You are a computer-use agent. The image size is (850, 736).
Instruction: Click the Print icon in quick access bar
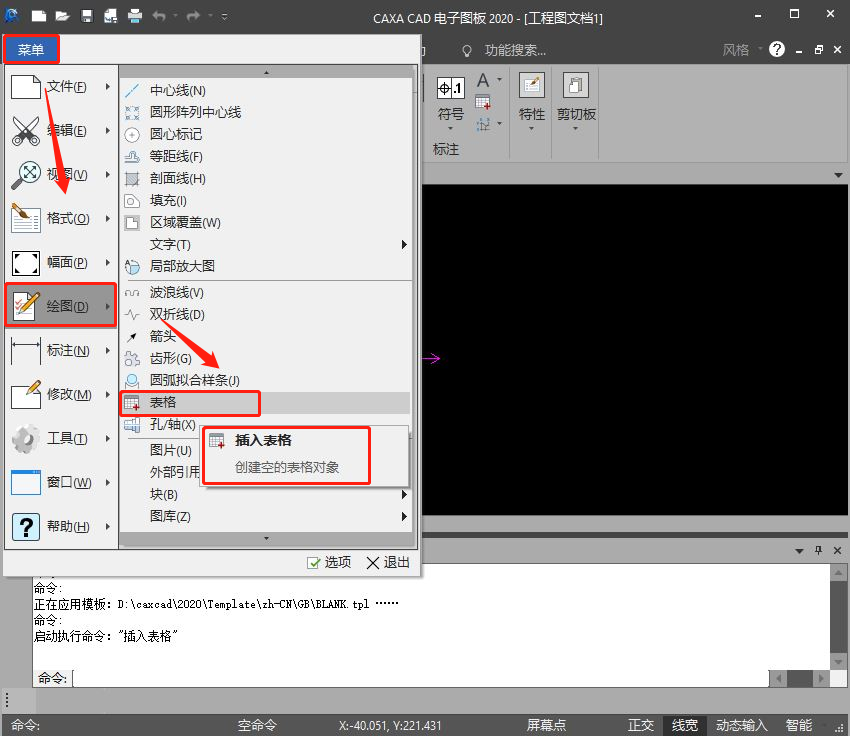(x=135, y=16)
